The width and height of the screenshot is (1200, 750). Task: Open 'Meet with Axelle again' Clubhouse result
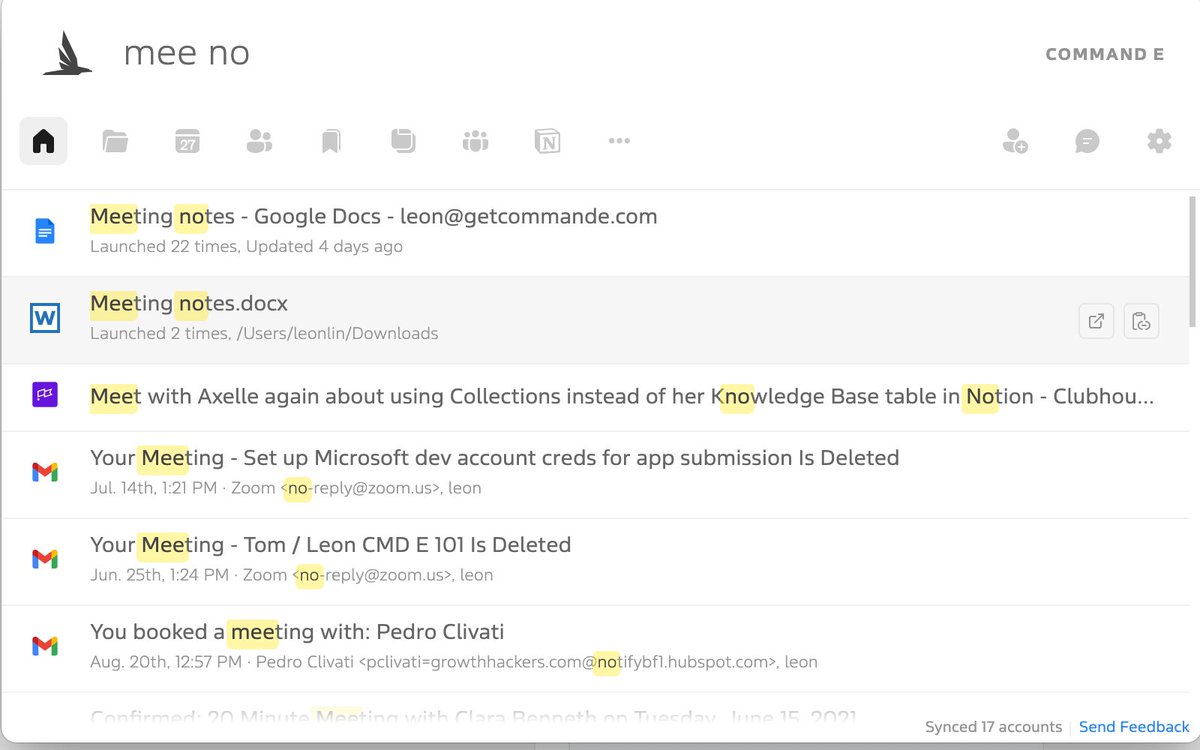595,397
